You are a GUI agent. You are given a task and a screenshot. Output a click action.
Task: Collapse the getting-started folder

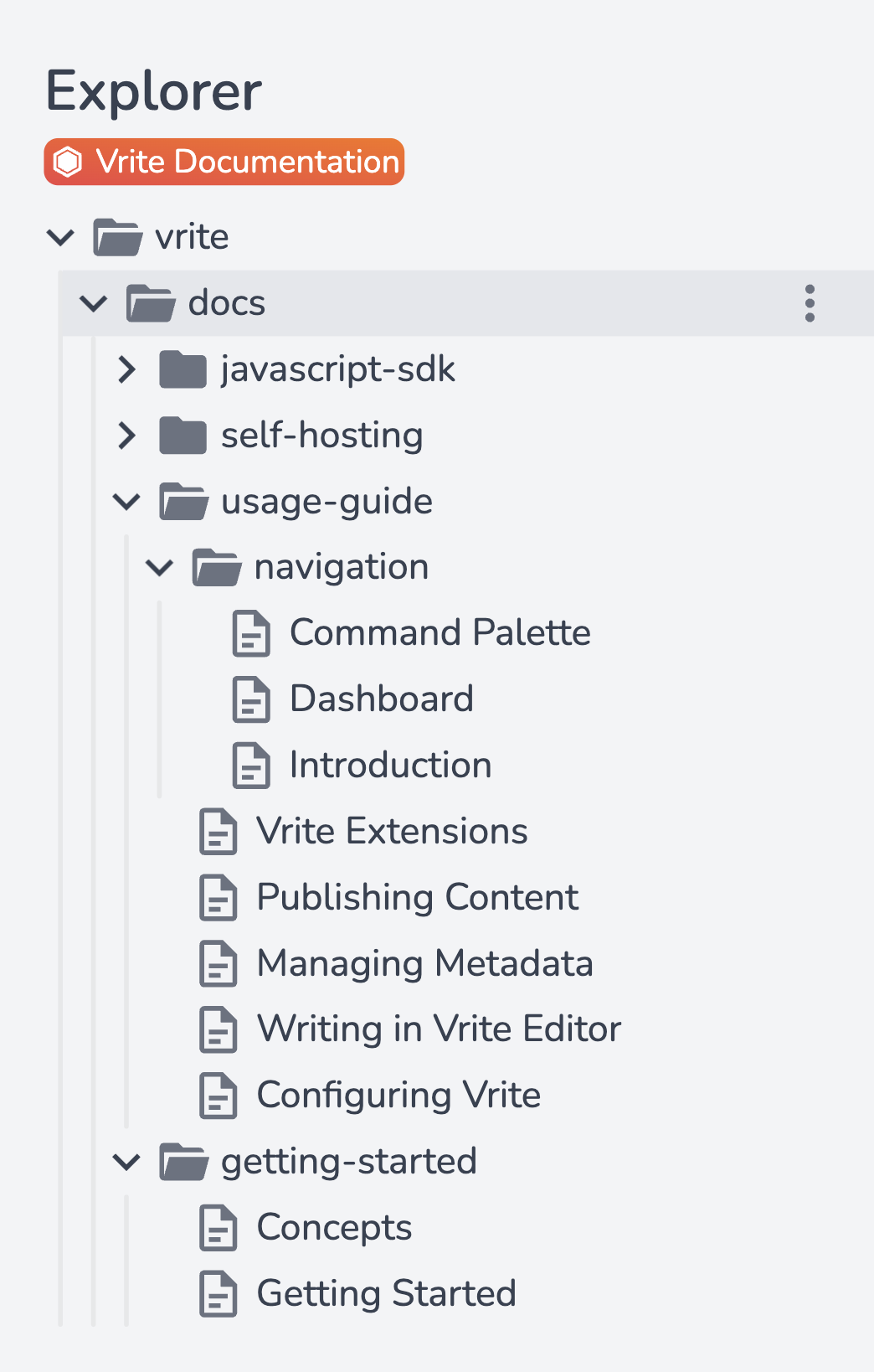pos(126,1162)
